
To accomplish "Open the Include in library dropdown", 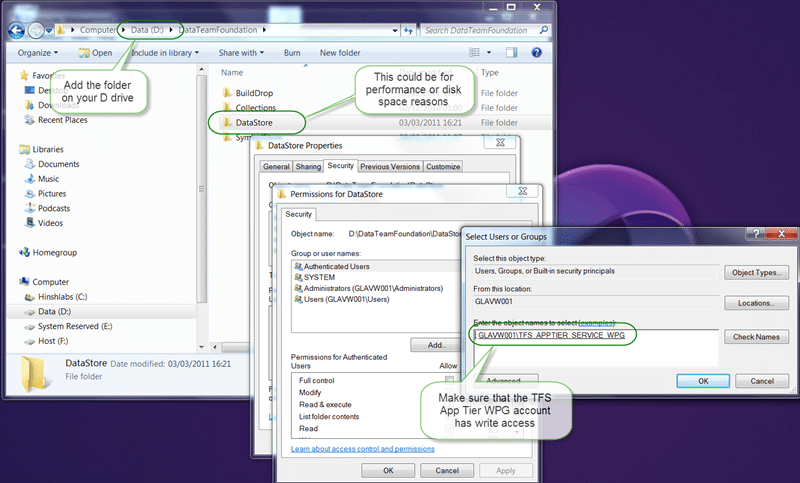I will click(x=165, y=53).
